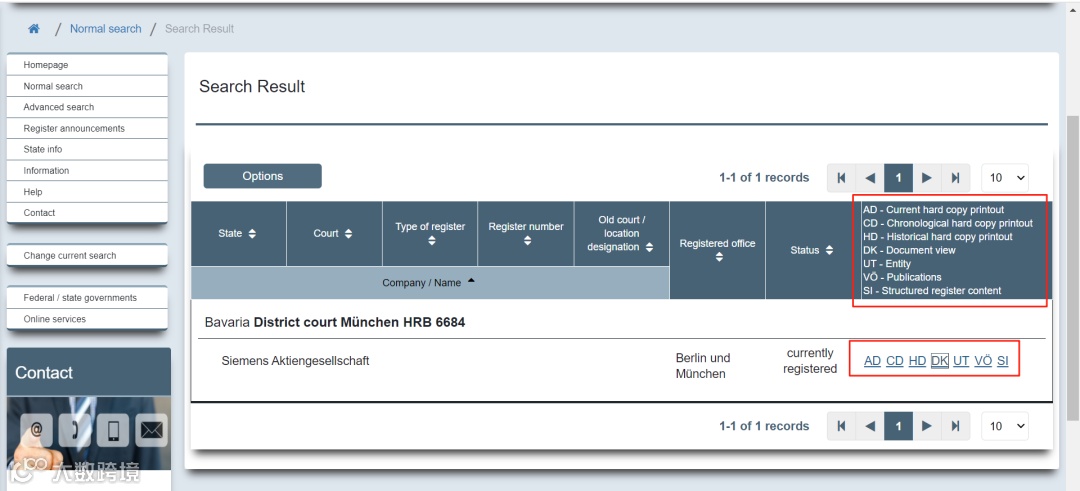Go to previous page in top paginator
This screenshot has width=1080, height=491.
tap(870, 178)
